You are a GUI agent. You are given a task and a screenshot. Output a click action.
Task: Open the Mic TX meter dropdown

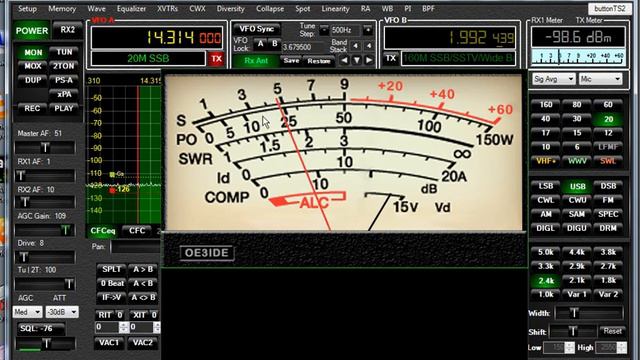(600, 79)
